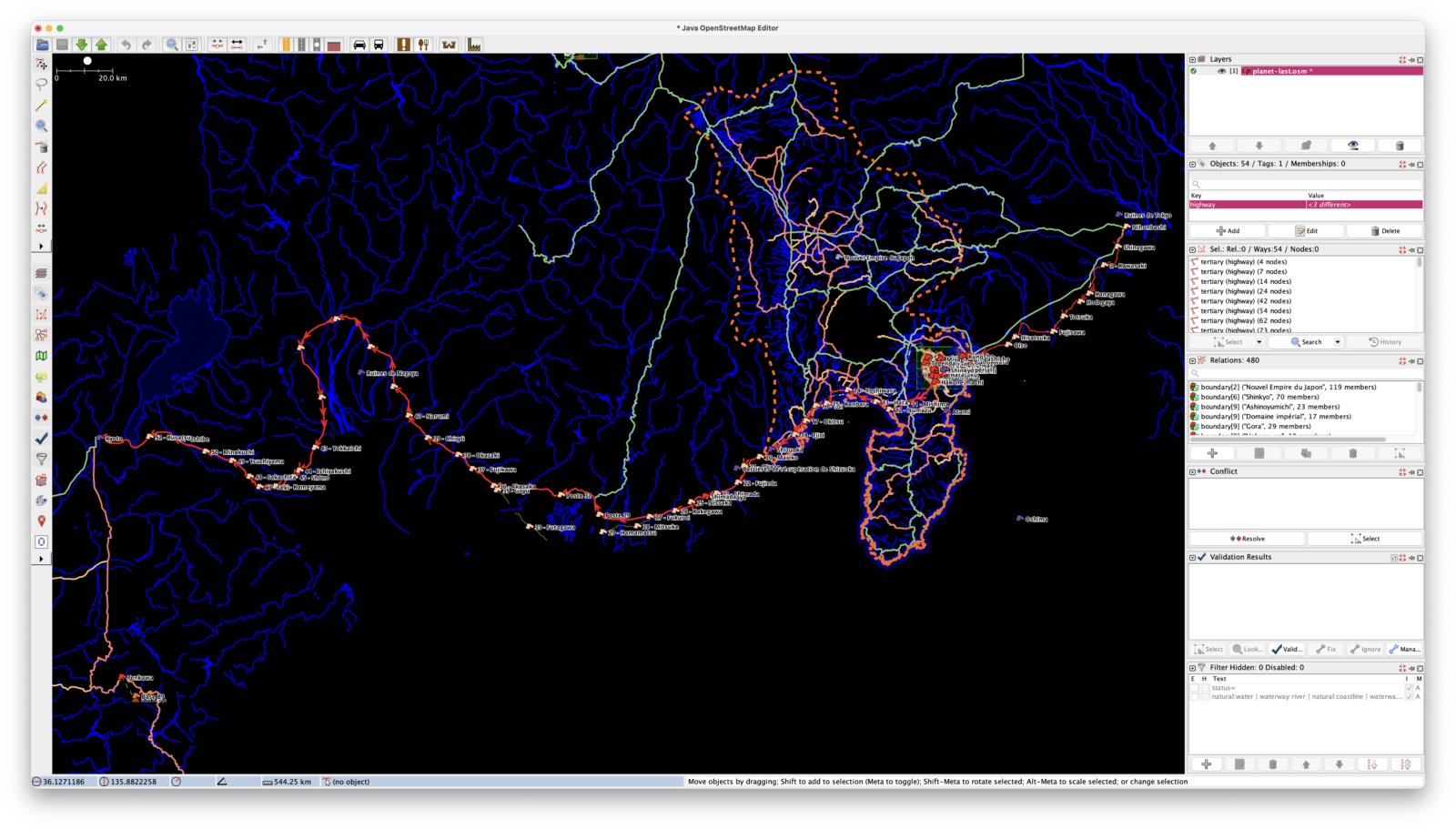Viewport: 1456px width, 829px height.
Task: Open Map Paint Styles via the map icon
Action: [40, 357]
